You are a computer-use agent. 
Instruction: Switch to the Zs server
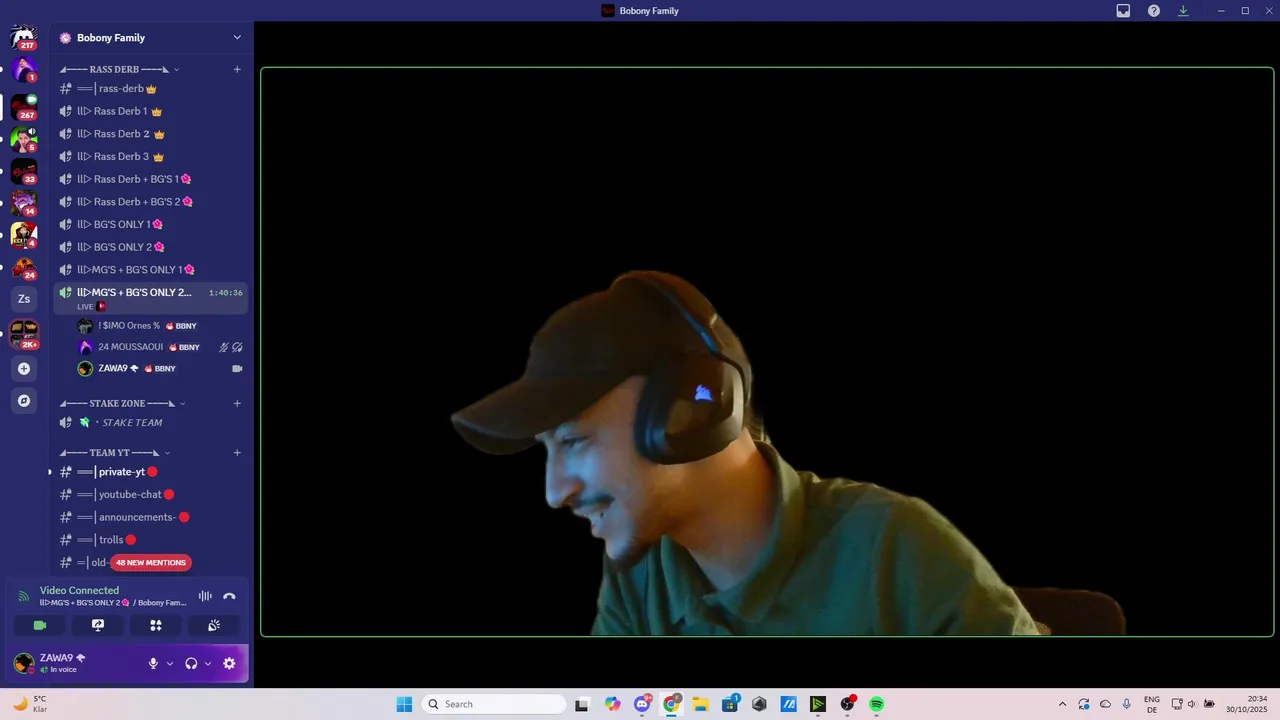point(24,299)
